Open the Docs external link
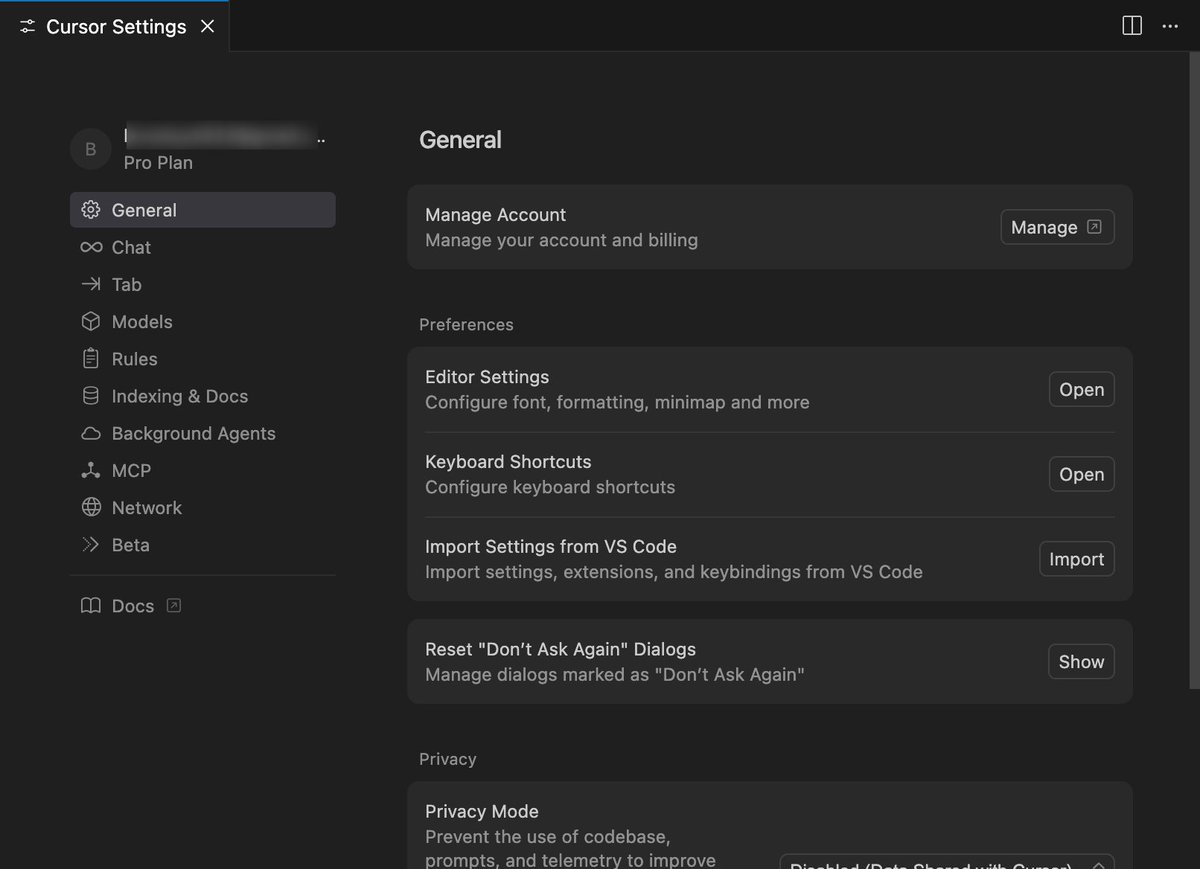This screenshot has height=869, width=1200. click(131, 606)
